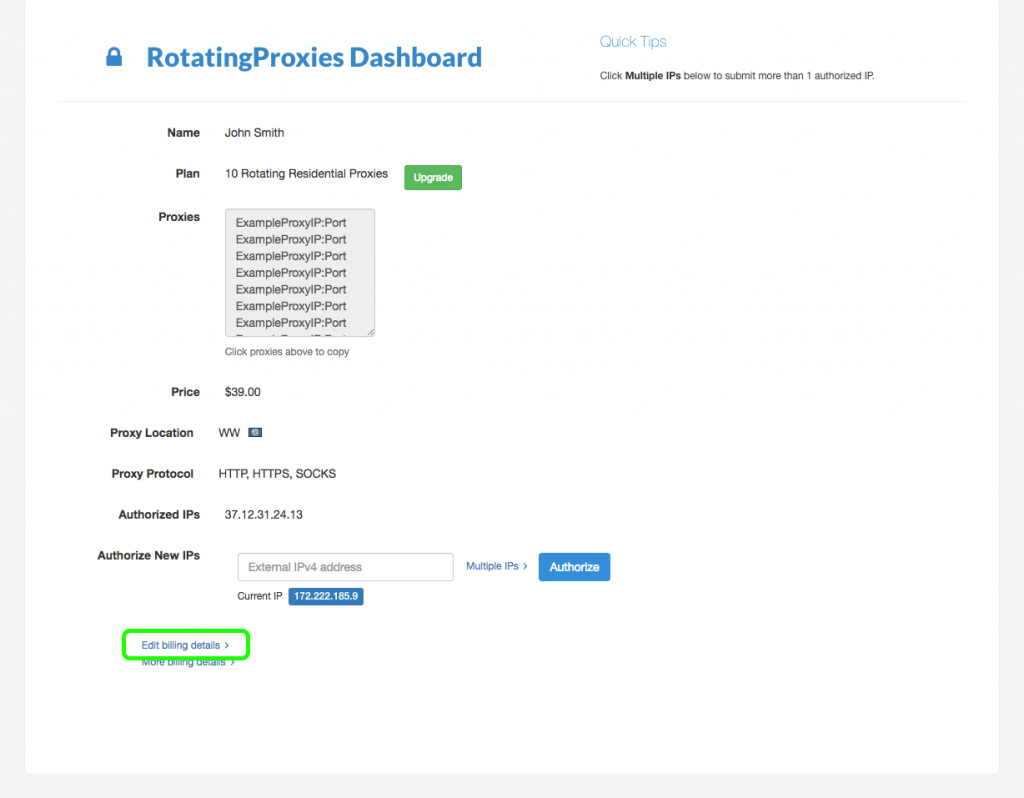Focus the External IPv4 address field

point(345,567)
